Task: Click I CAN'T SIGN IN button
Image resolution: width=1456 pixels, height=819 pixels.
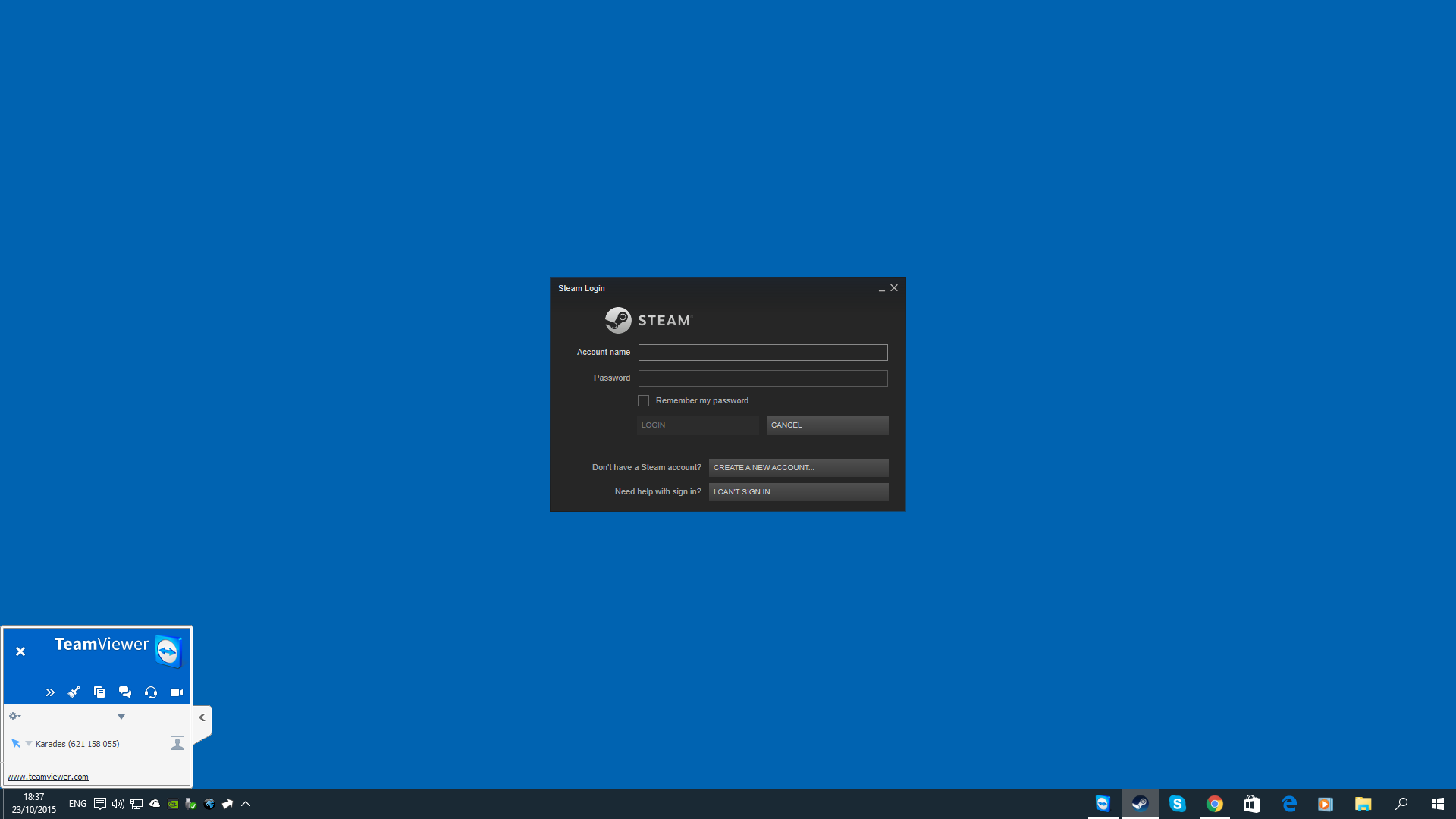Action: (x=798, y=492)
